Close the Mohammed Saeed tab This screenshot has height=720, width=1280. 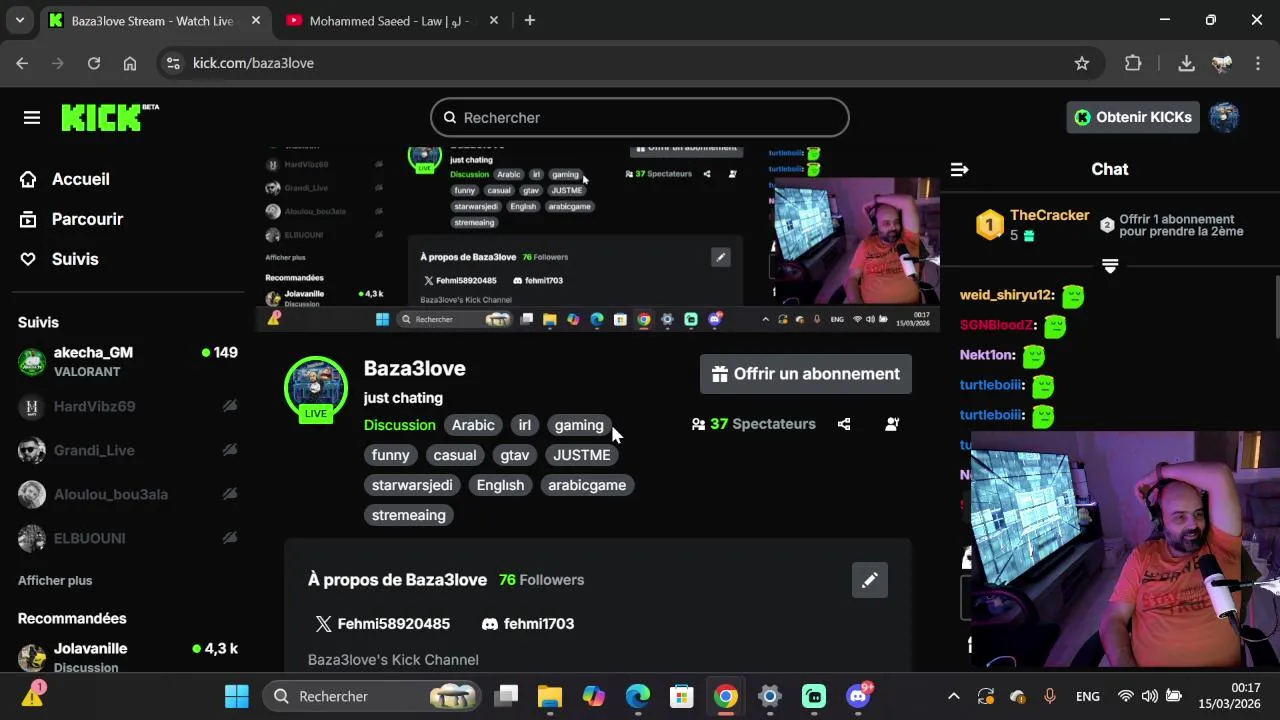click(x=494, y=20)
